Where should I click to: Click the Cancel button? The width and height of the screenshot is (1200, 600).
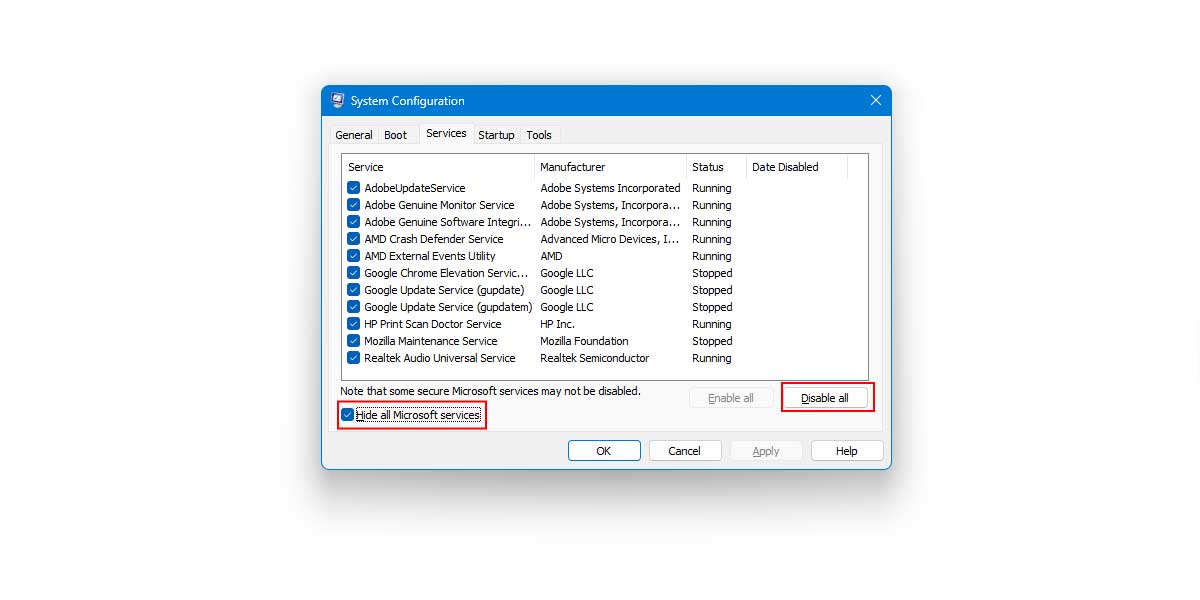click(x=685, y=451)
